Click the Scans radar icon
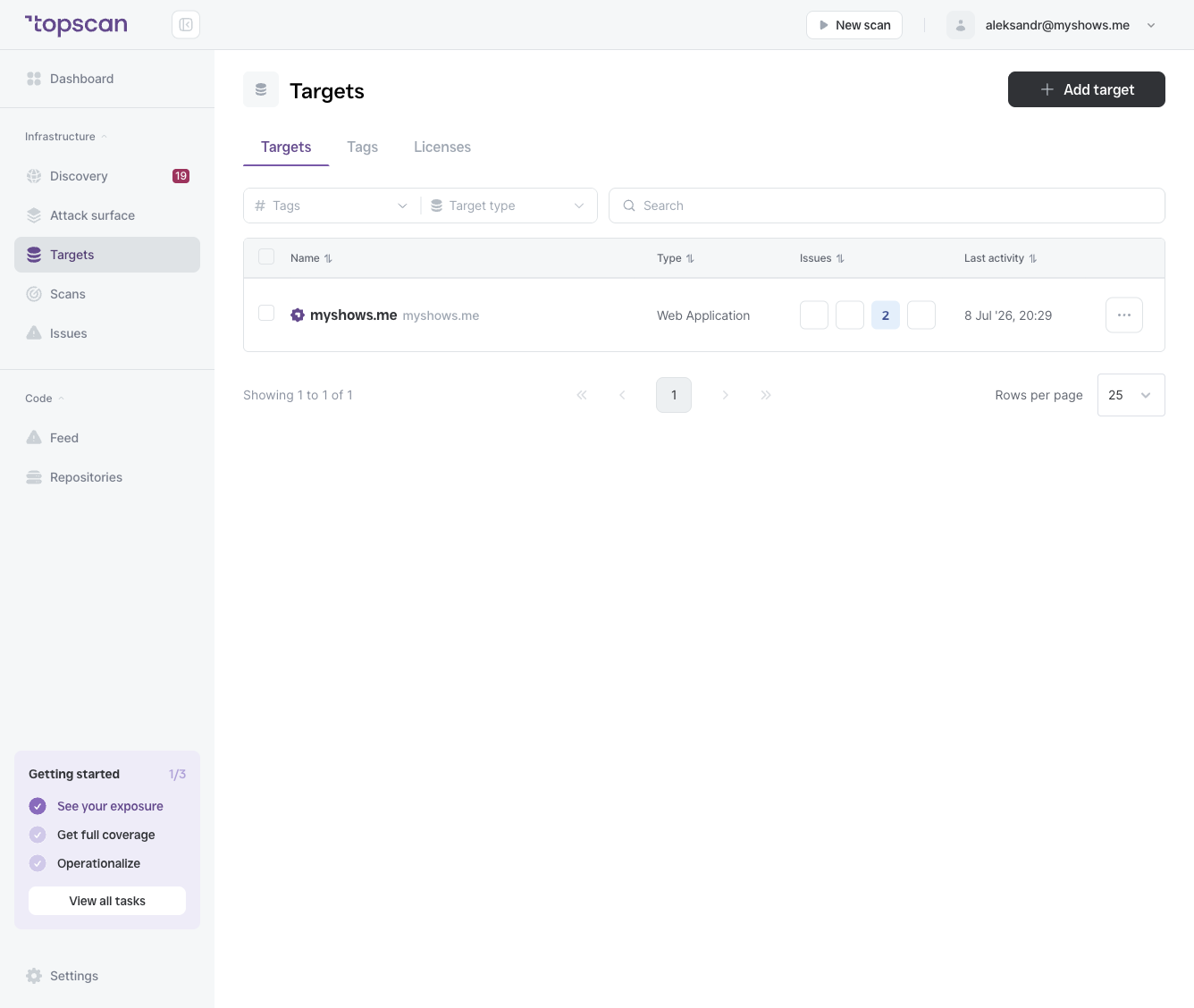This screenshot has height=1008, width=1194. [x=34, y=294]
